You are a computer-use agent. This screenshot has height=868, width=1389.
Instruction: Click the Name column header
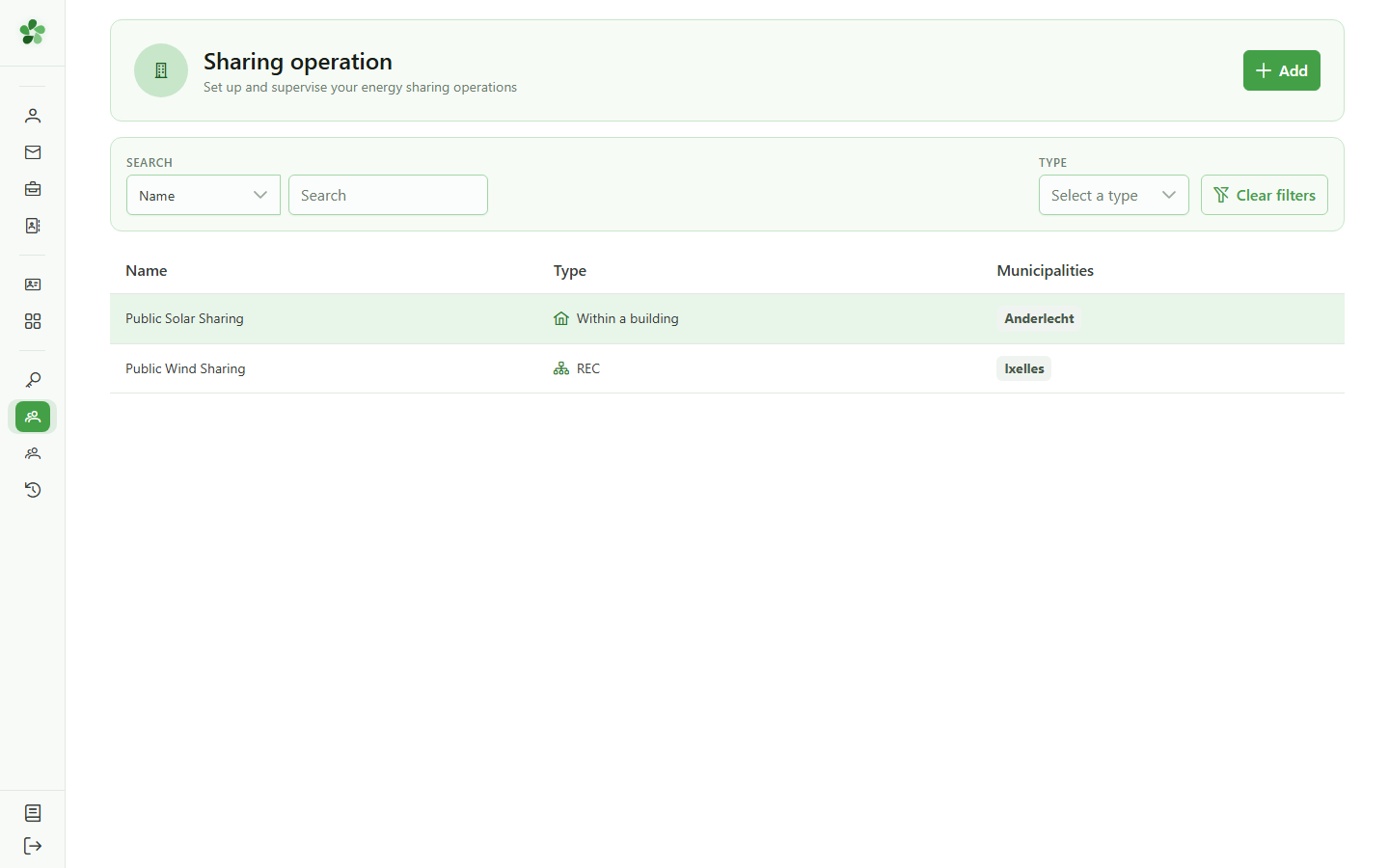[x=147, y=270]
